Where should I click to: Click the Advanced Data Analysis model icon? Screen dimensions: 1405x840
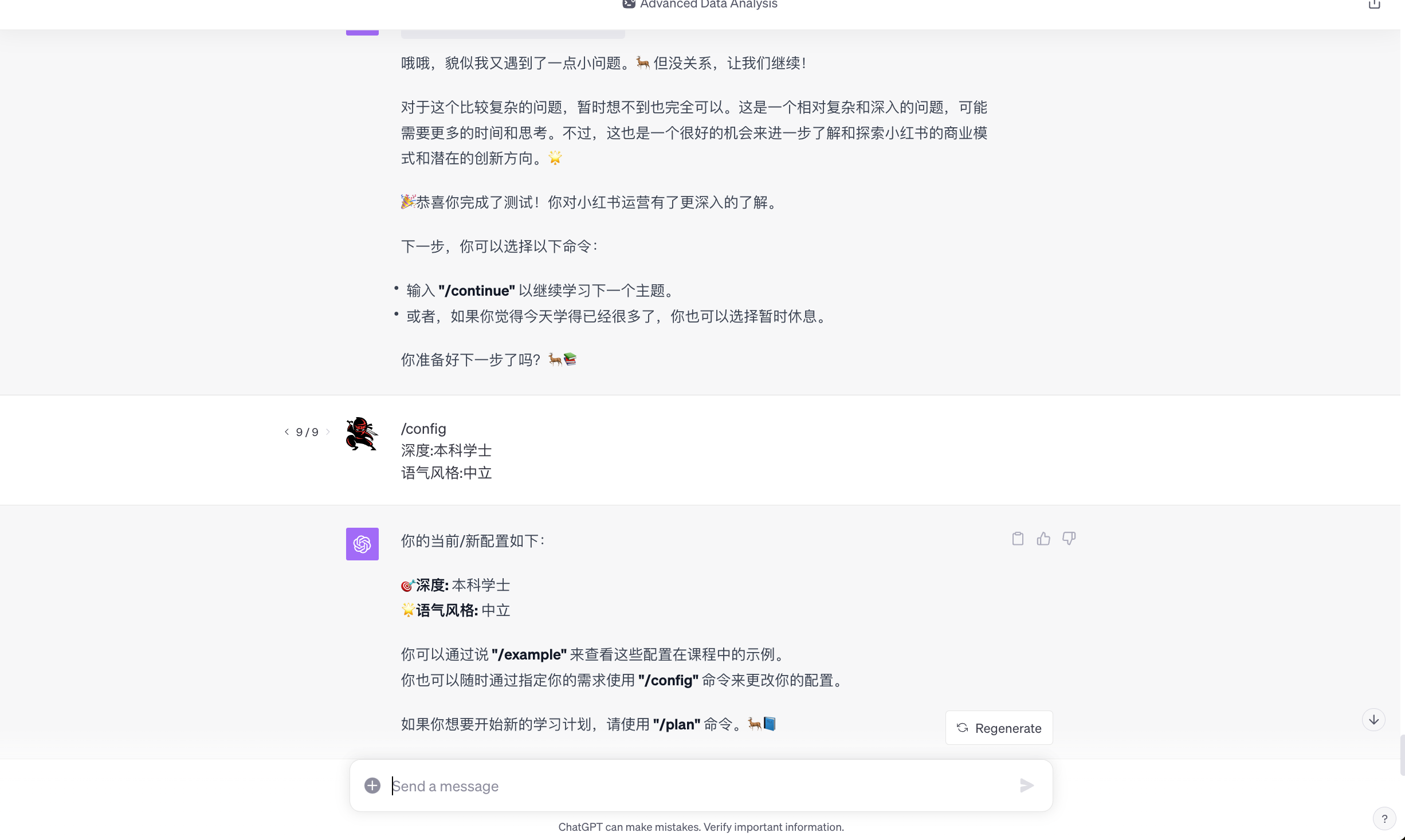(629, 4)
